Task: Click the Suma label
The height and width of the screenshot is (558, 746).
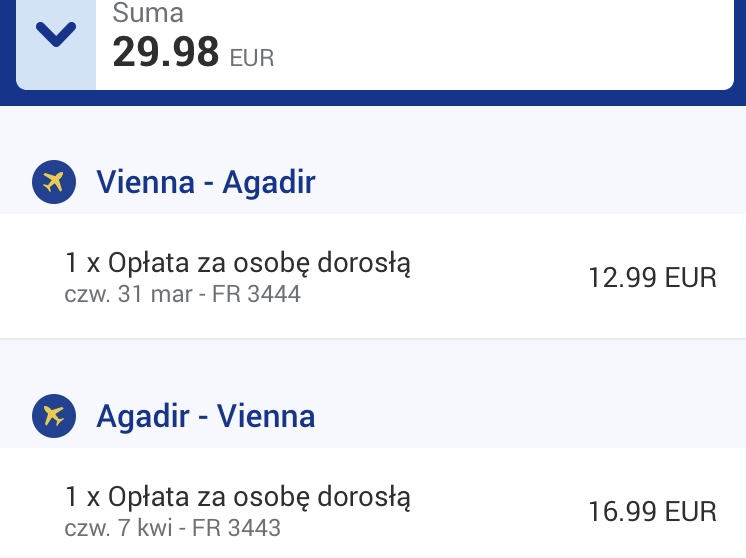Action: pyautogui.click(x=147, y=13)
